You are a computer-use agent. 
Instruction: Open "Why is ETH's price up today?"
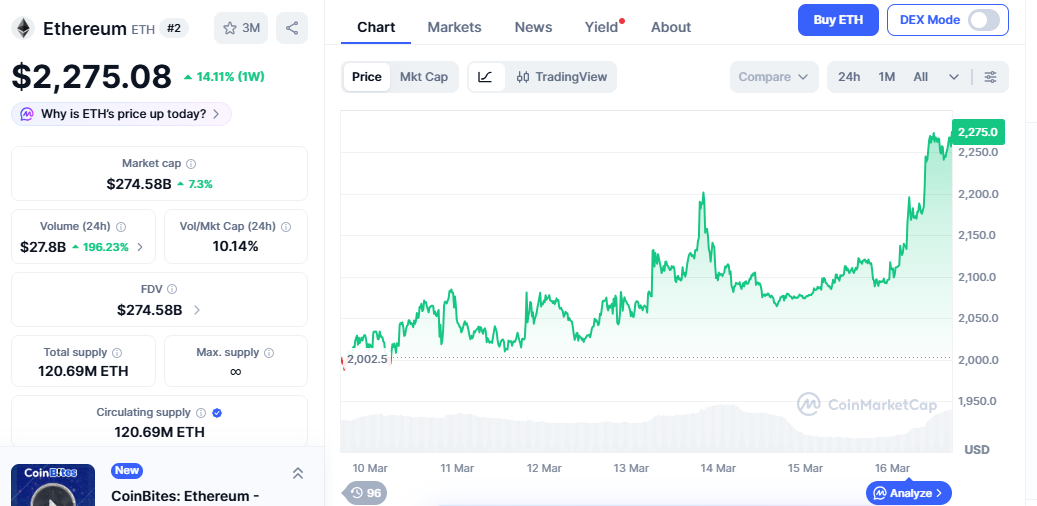(x=122, y=114)
